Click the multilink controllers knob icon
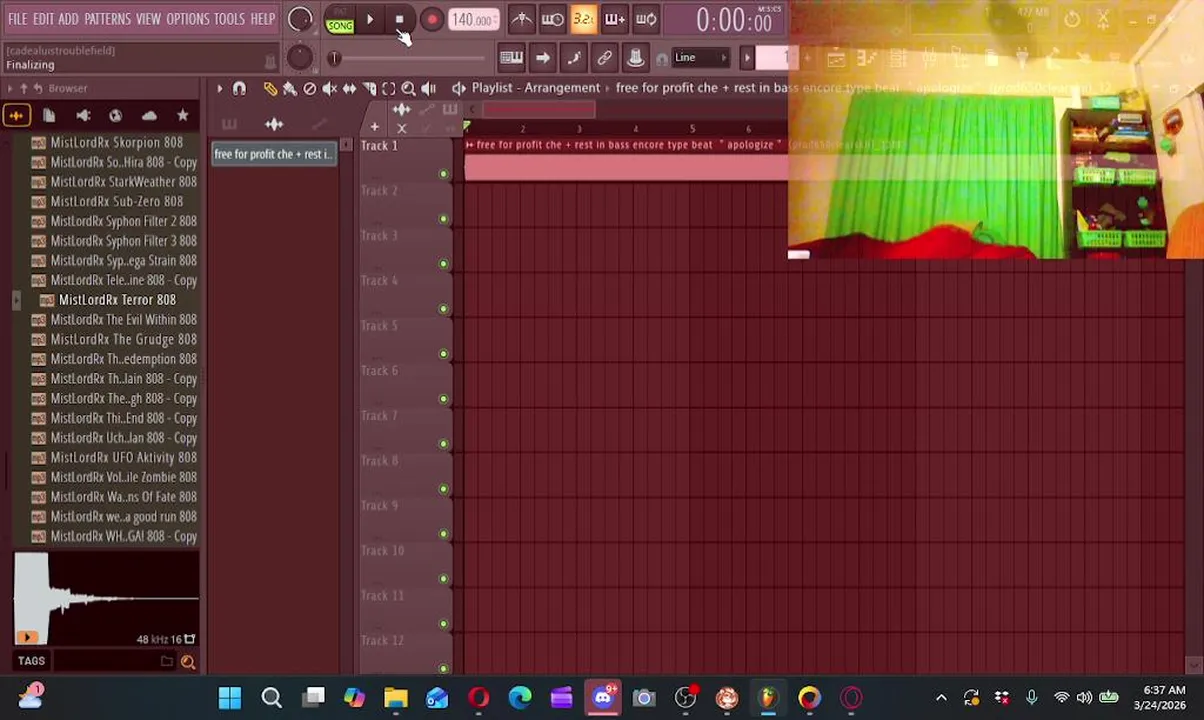Viewport: 1204px width, 720px height. pyautogui.click(x=635, y=57)
